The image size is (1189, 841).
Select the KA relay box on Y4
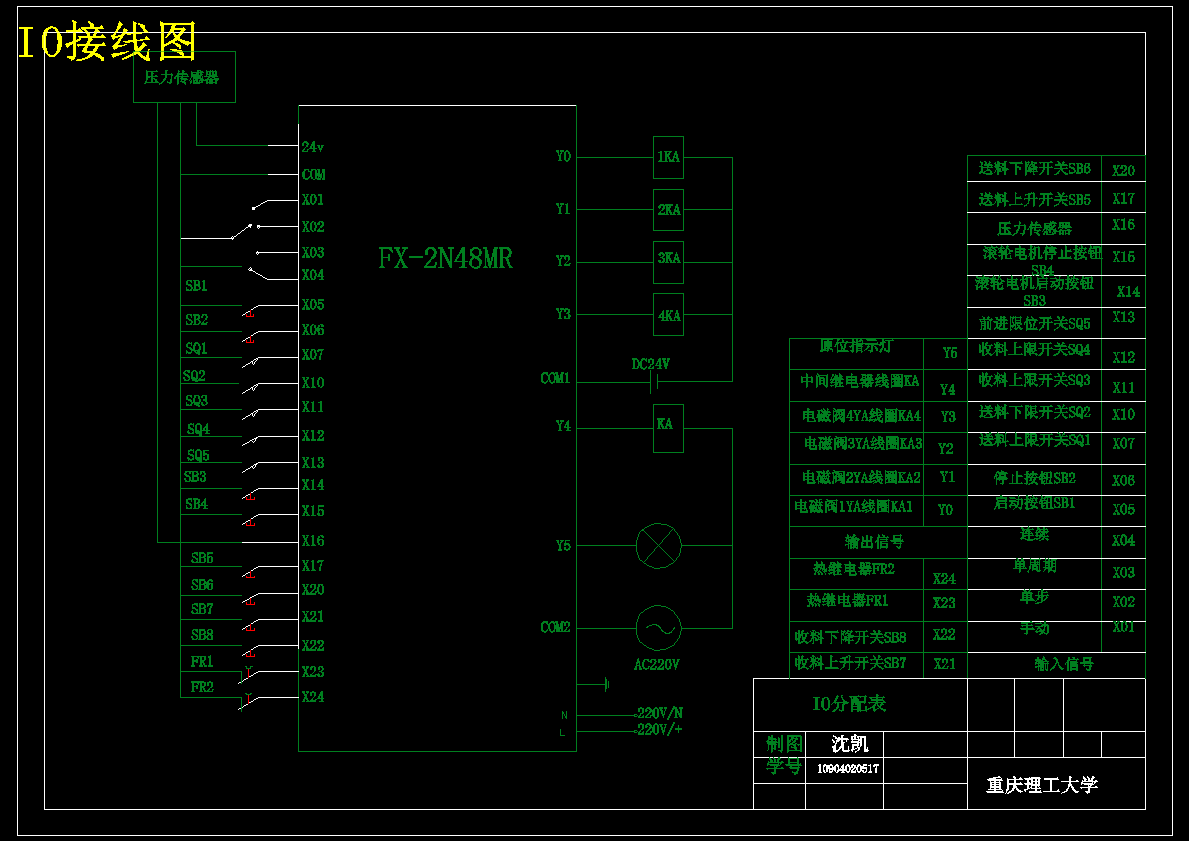[x=668, y=428]
